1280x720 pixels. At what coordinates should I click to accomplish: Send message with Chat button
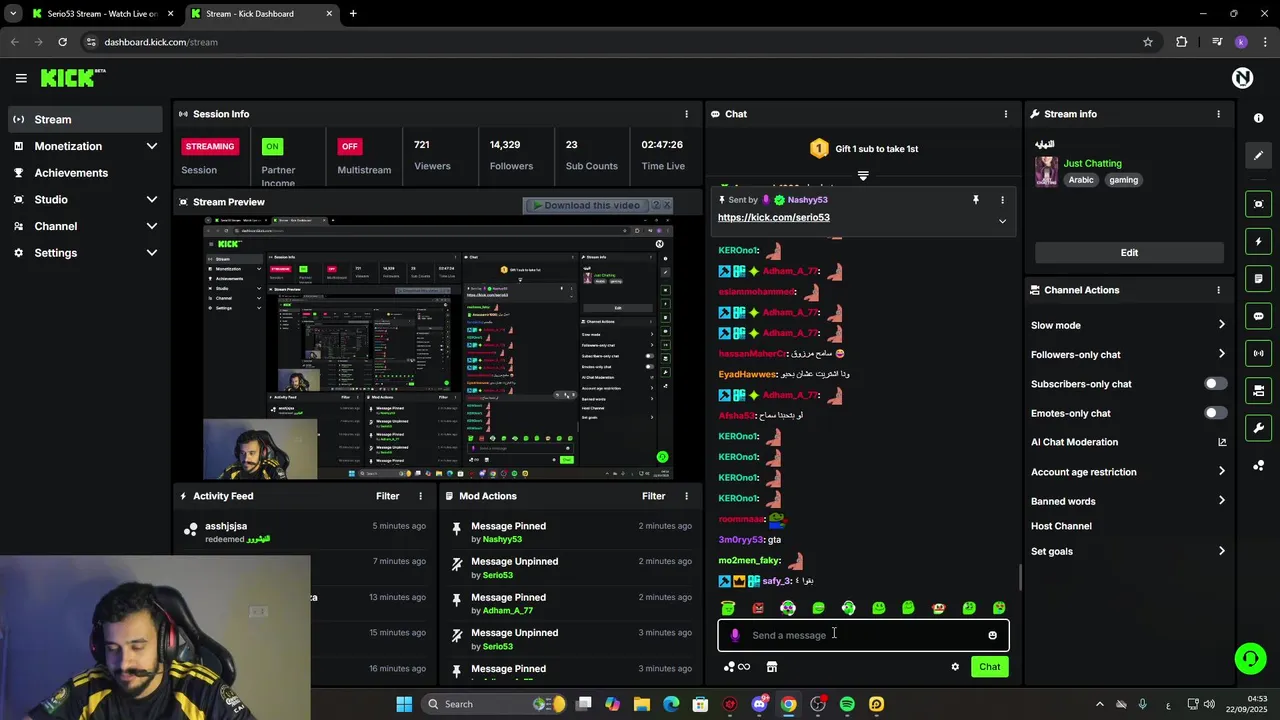click(x=990, y=667)
